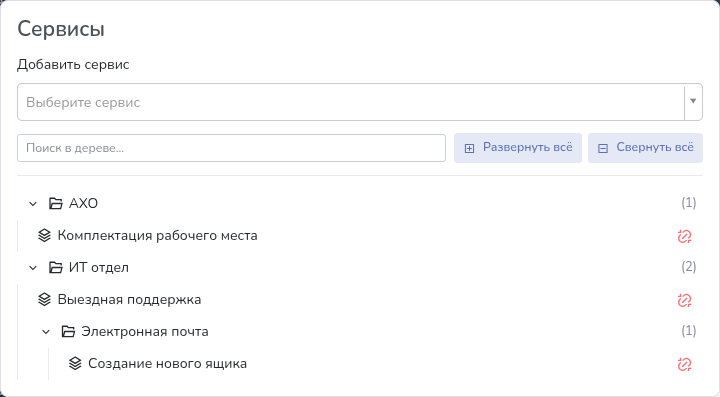Select the АХО tree row label
The height and width of the screenshot is (397, 720).
[83, 203]
